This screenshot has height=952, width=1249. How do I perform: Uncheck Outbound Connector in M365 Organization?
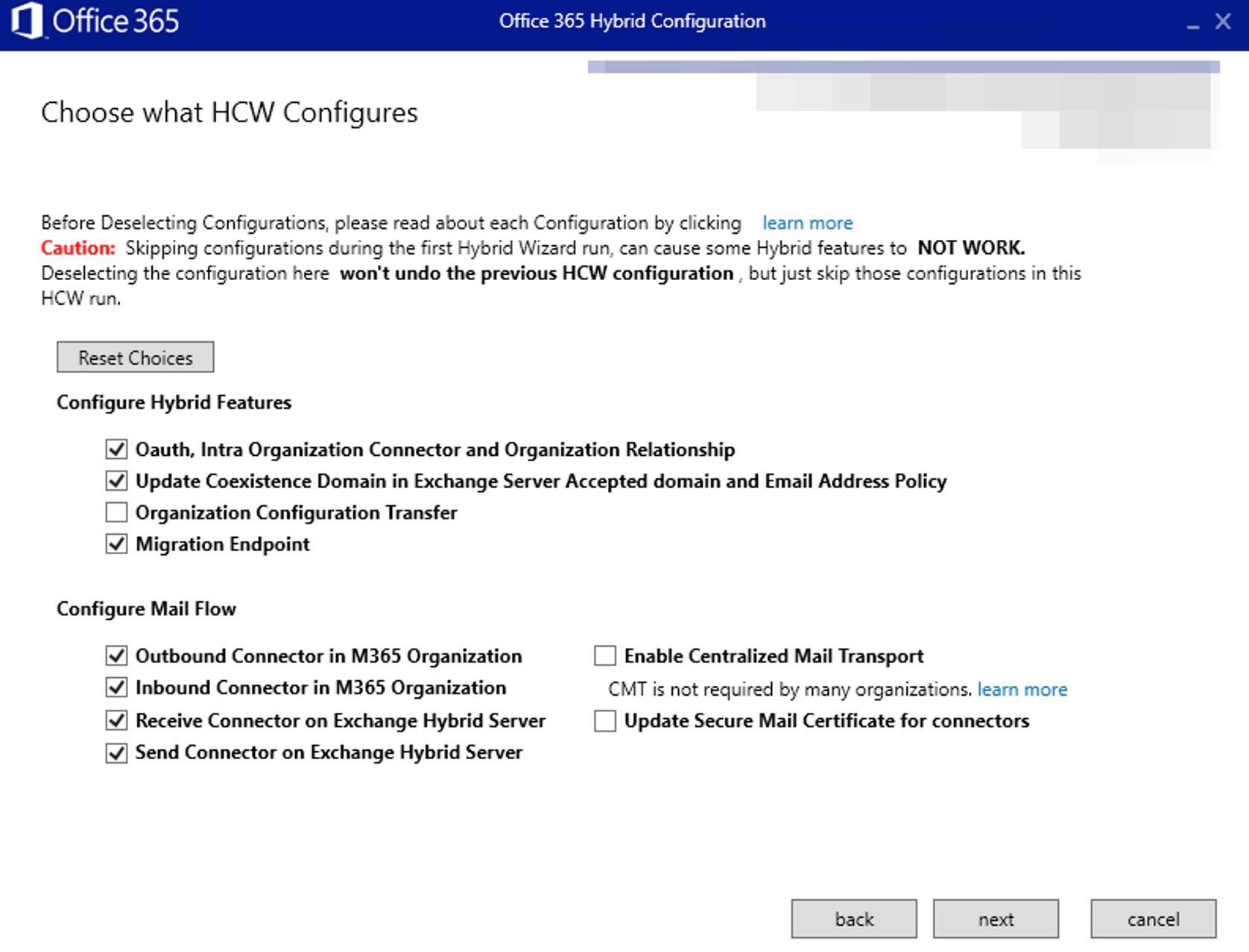(x=116, y=656)
